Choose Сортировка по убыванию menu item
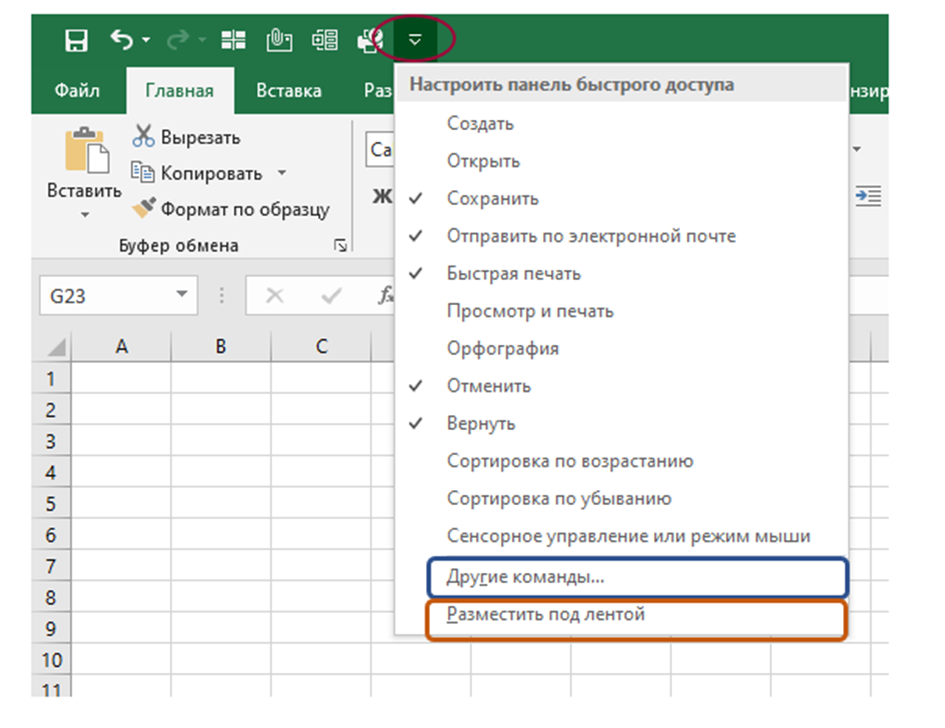 (622, 498)
